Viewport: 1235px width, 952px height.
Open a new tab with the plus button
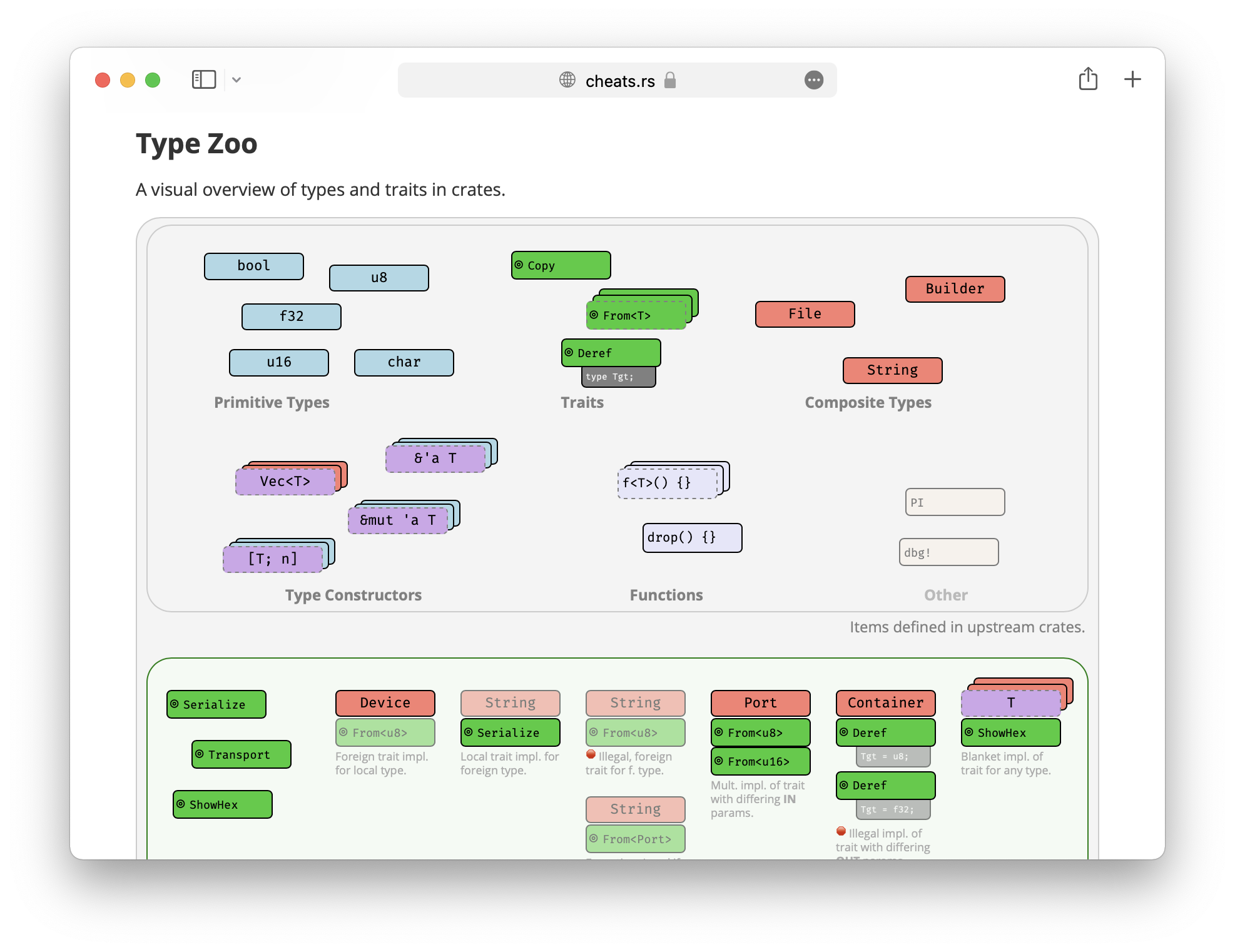pyautogui.click(x=1132, y=79)
